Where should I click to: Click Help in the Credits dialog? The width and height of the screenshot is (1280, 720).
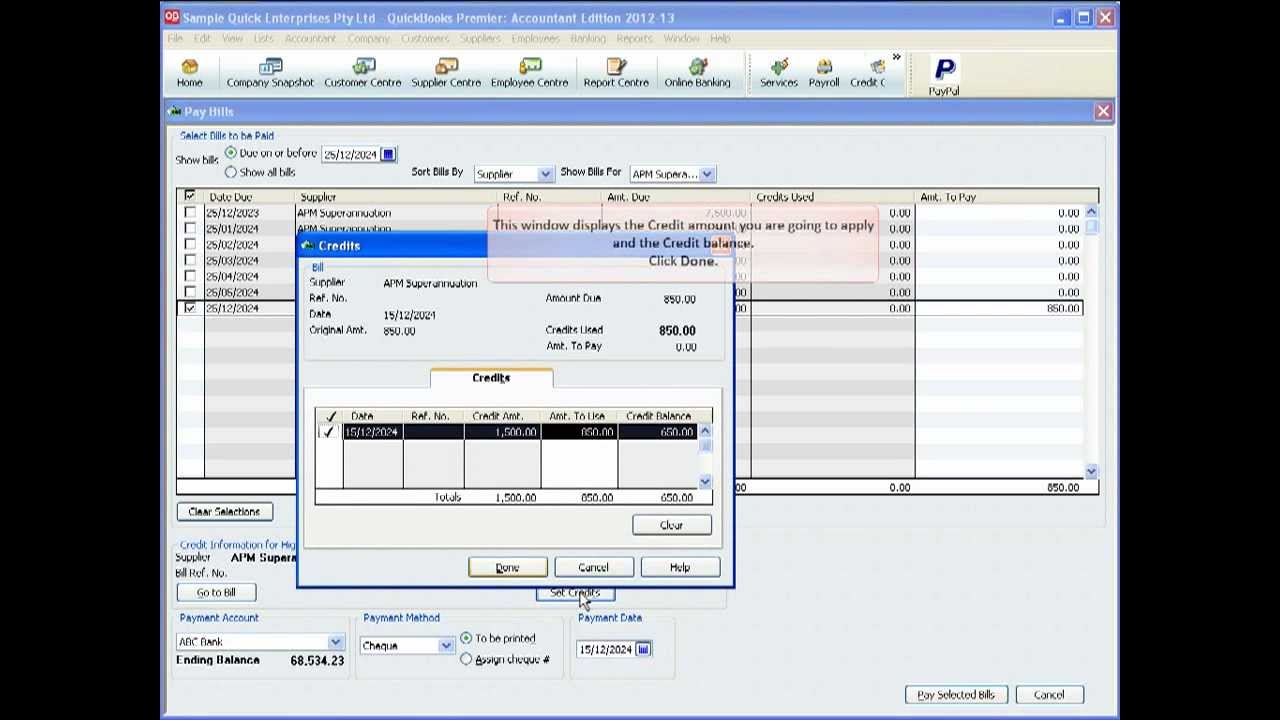(x=680, y=568)
